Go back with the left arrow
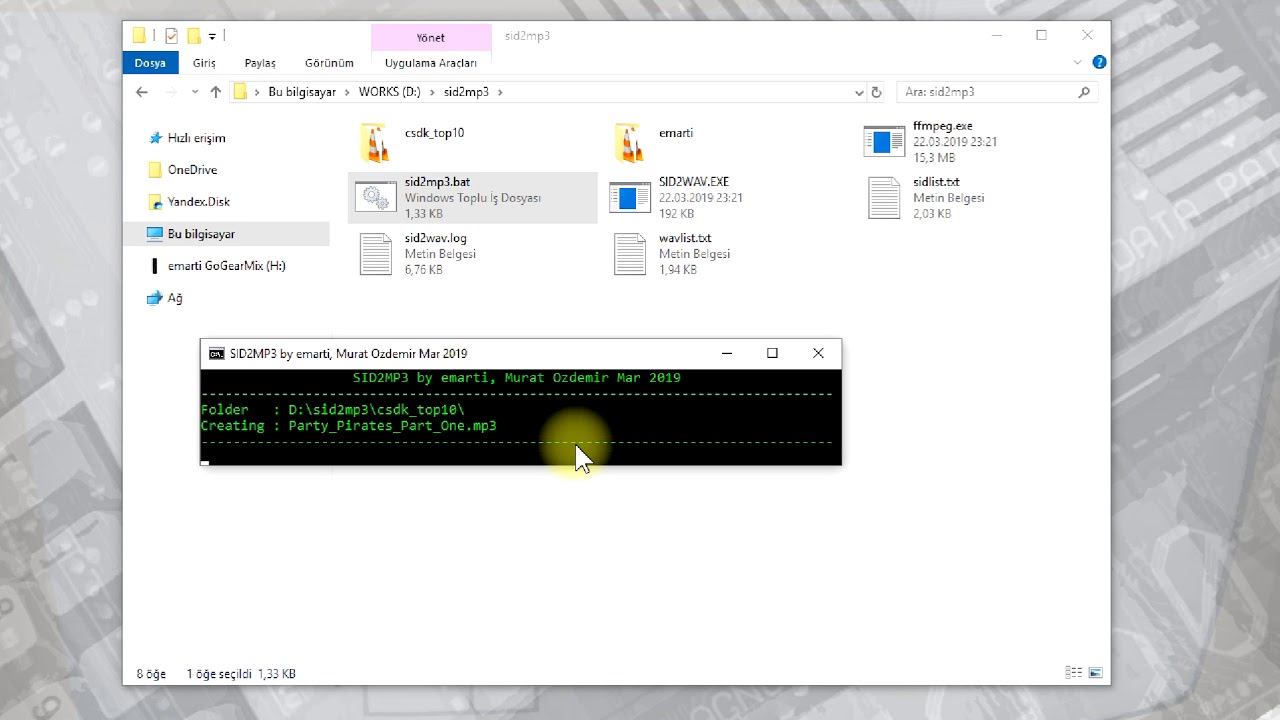The height and width of the screenshot is (720, 1280). [x=142, y=92]
